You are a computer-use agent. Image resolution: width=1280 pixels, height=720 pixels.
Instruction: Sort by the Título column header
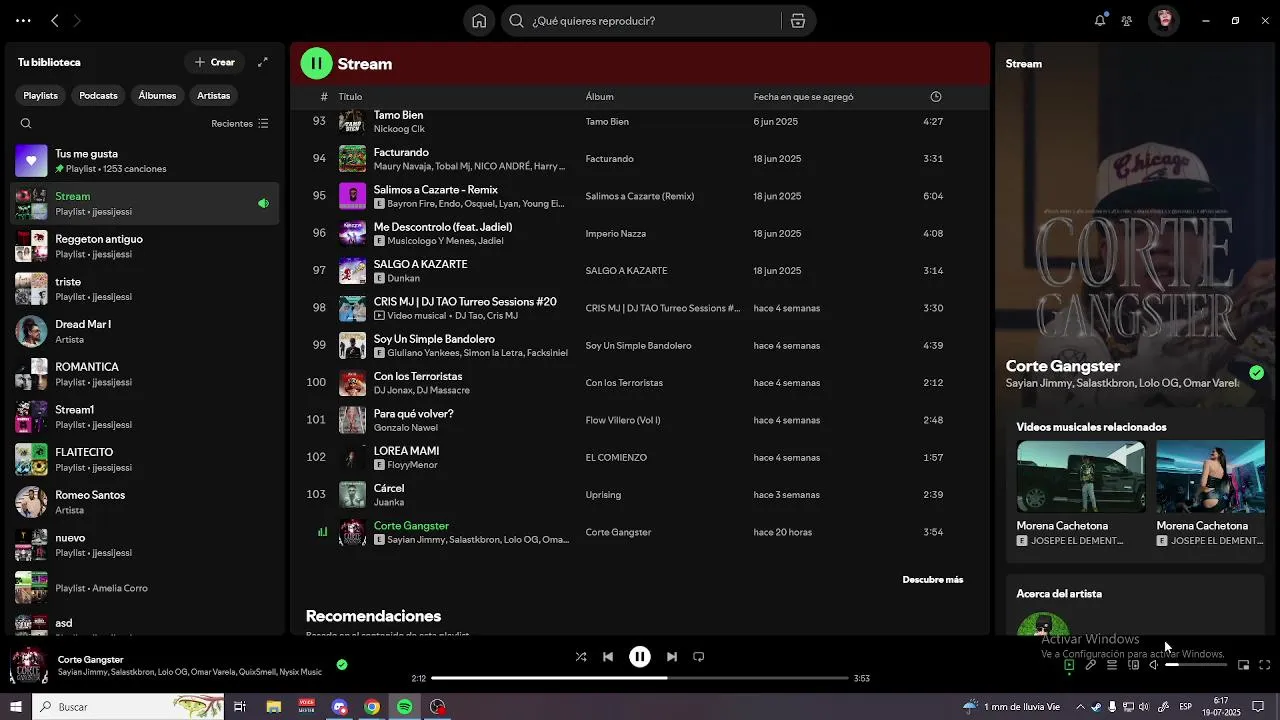pyautogui.click(x=350, y=97)
